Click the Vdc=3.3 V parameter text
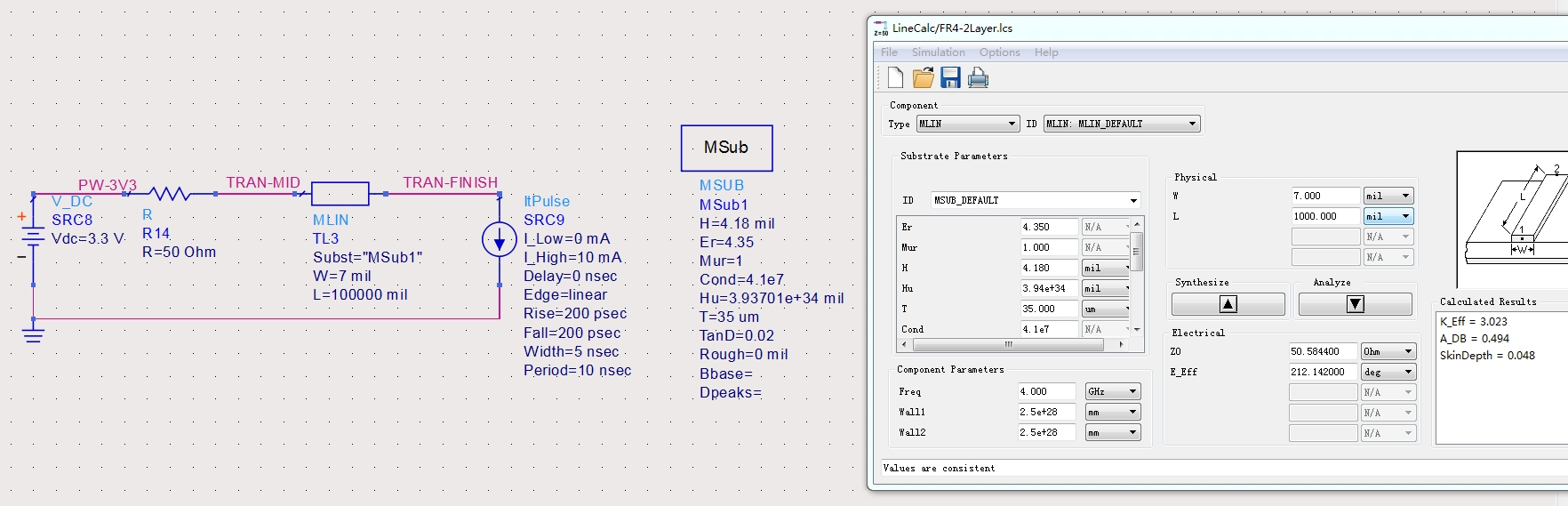Screen dimensions: 1568x506 (88, 239)
